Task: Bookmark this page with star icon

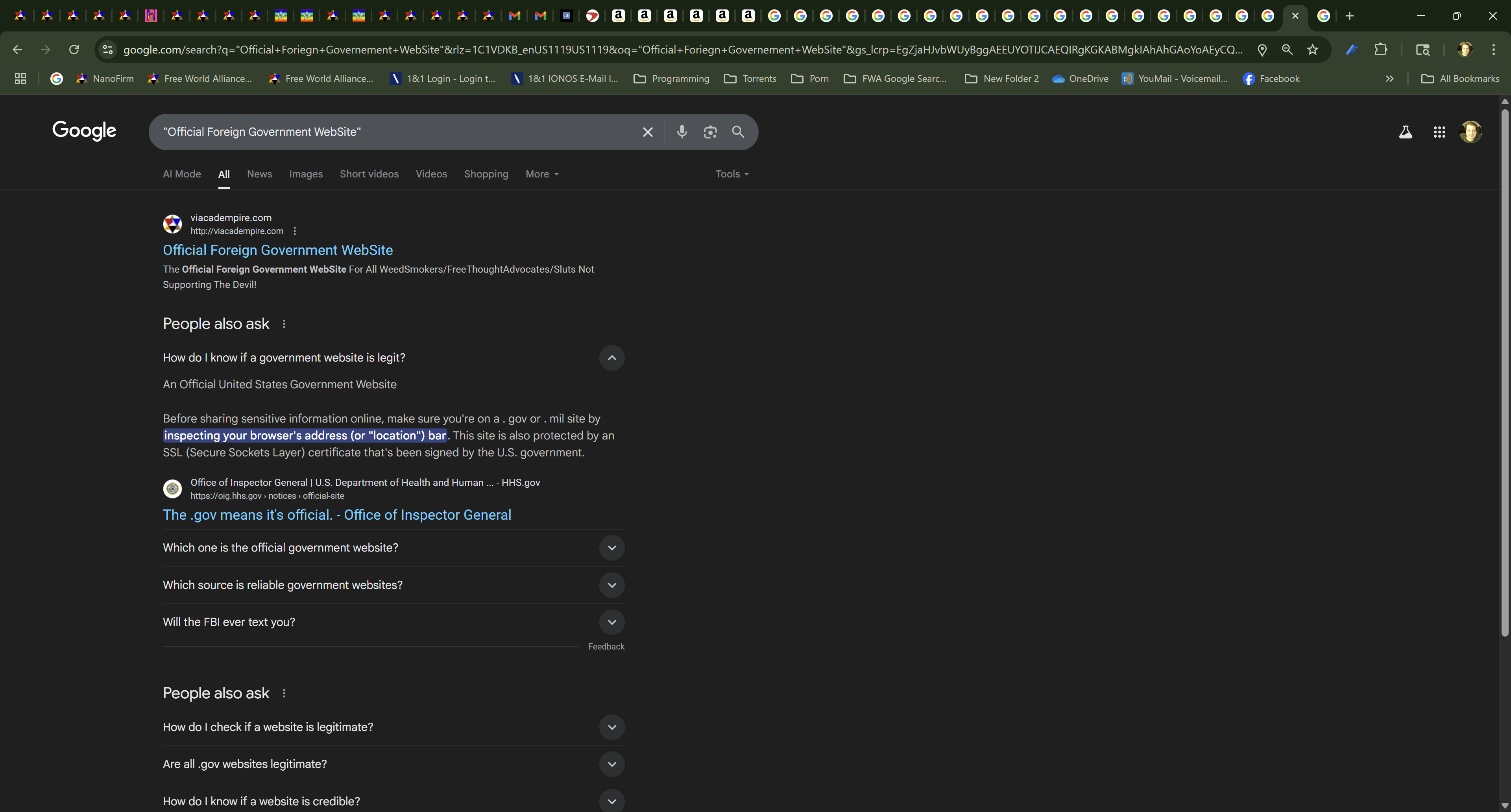Action: (x=1313, y=50)
